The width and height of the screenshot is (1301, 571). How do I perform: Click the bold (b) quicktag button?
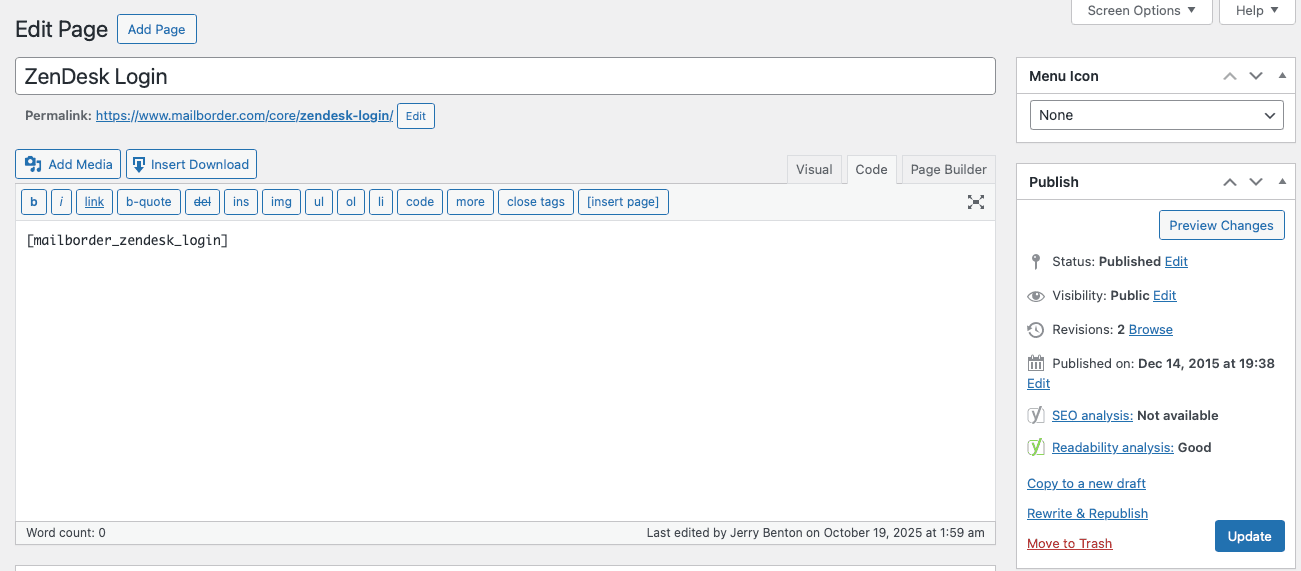[34, 202]
